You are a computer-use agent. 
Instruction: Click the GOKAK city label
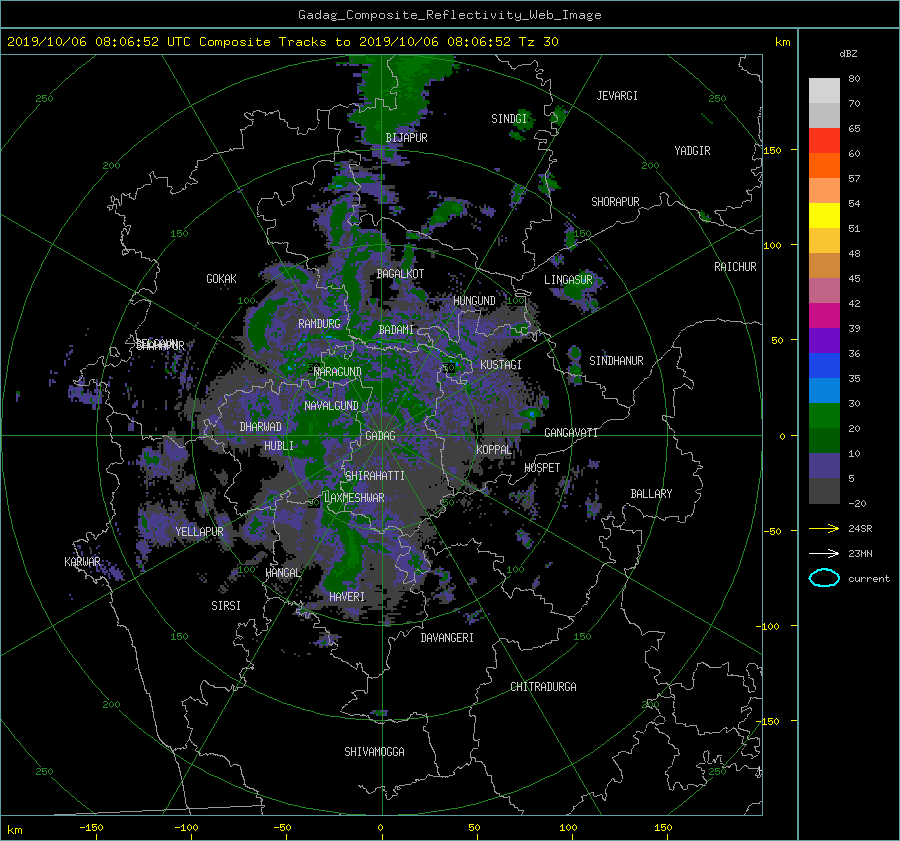pos(221,279)
